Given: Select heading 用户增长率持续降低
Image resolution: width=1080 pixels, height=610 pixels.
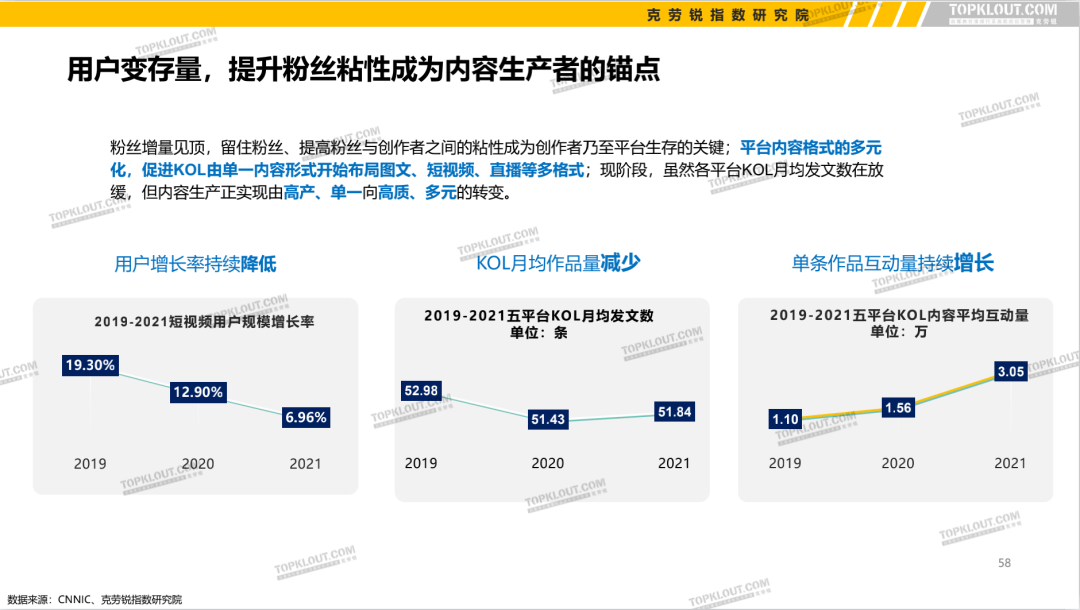Looking at the screenshot, I should 195,264.
